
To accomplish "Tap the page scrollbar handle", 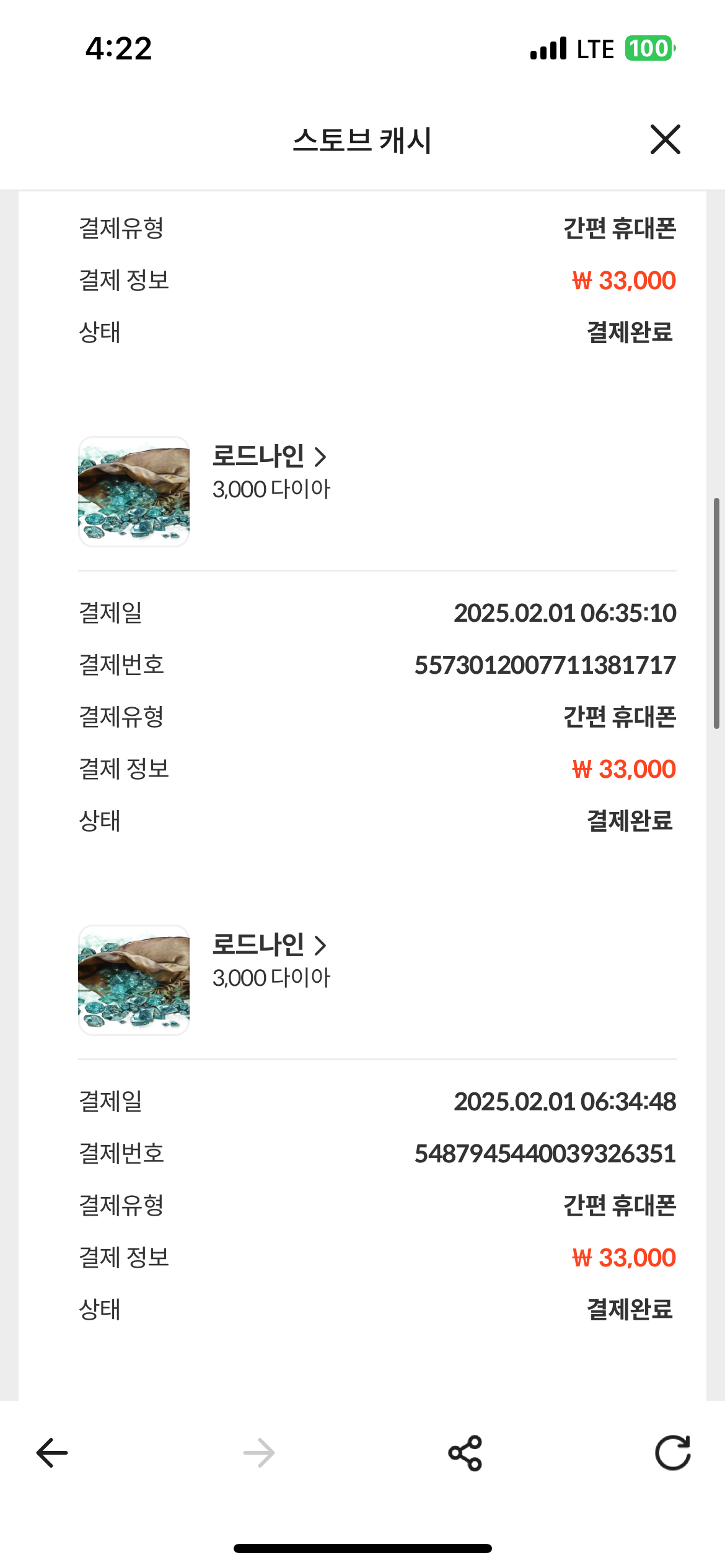I will 717,613.
